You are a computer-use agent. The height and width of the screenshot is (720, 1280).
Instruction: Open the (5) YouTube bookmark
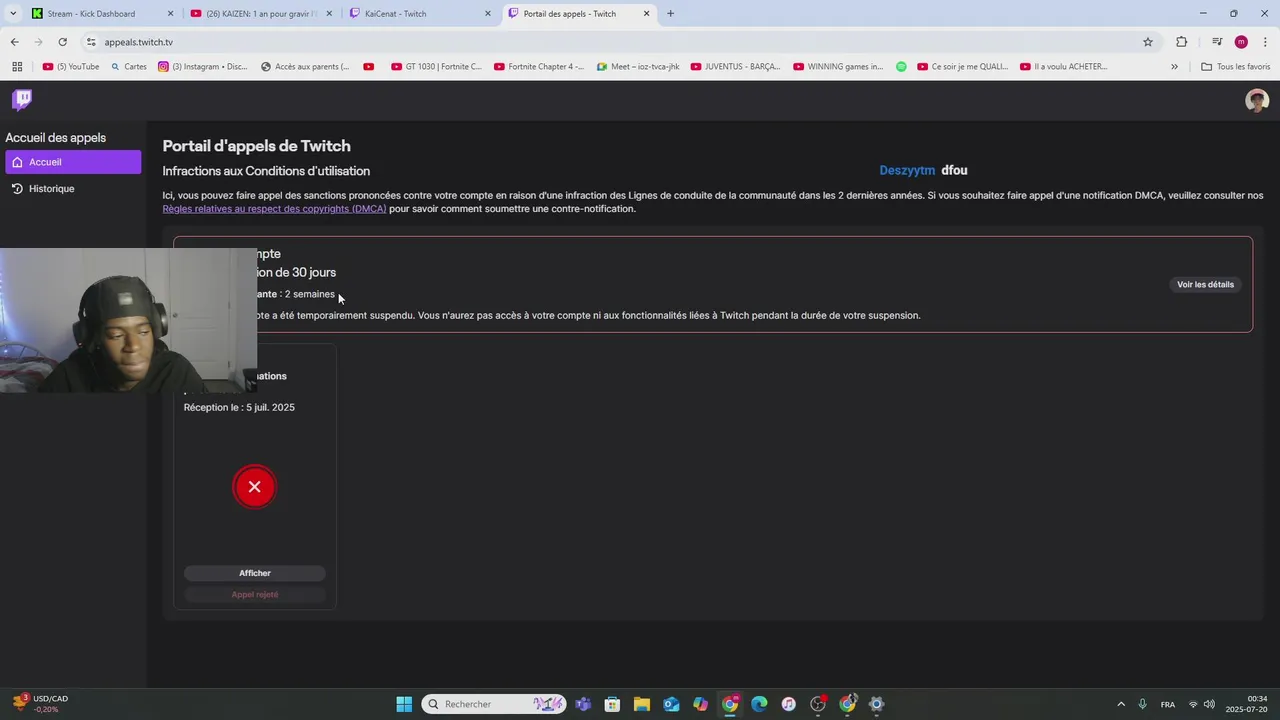[x=71, y=67]
